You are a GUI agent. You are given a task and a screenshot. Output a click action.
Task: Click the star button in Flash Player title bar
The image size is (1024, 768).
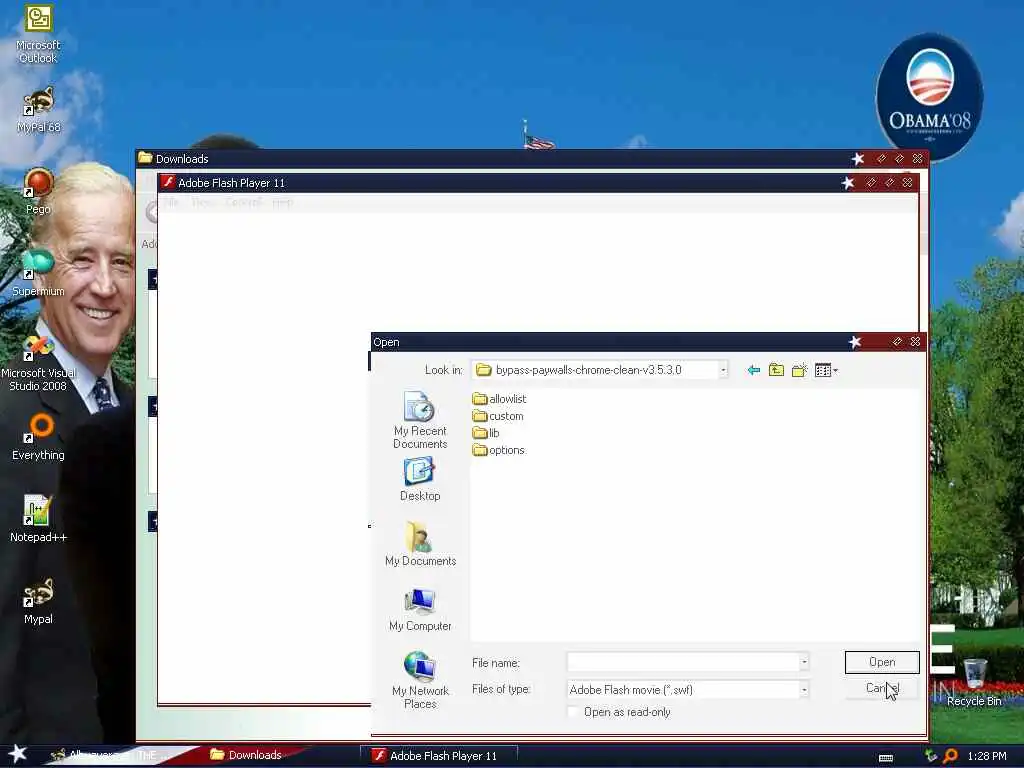click(x=848, y=183)
